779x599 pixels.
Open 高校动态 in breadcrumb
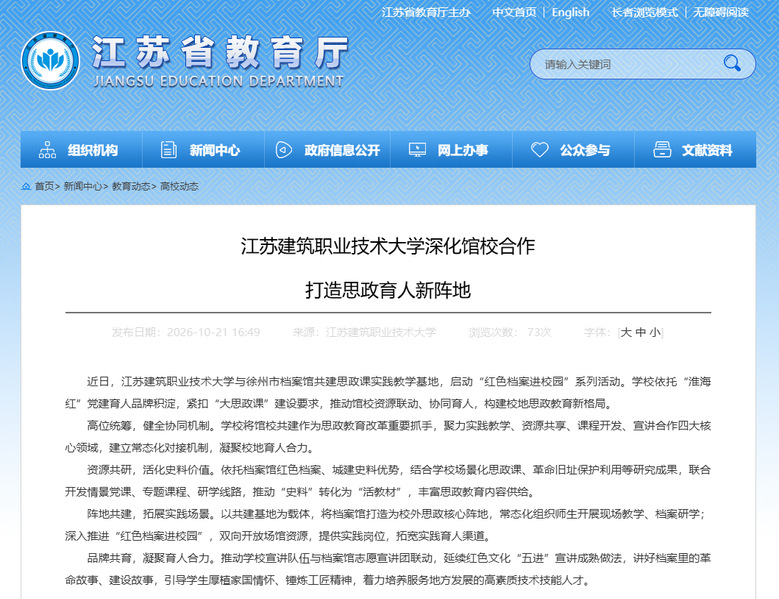click(179, 186)
